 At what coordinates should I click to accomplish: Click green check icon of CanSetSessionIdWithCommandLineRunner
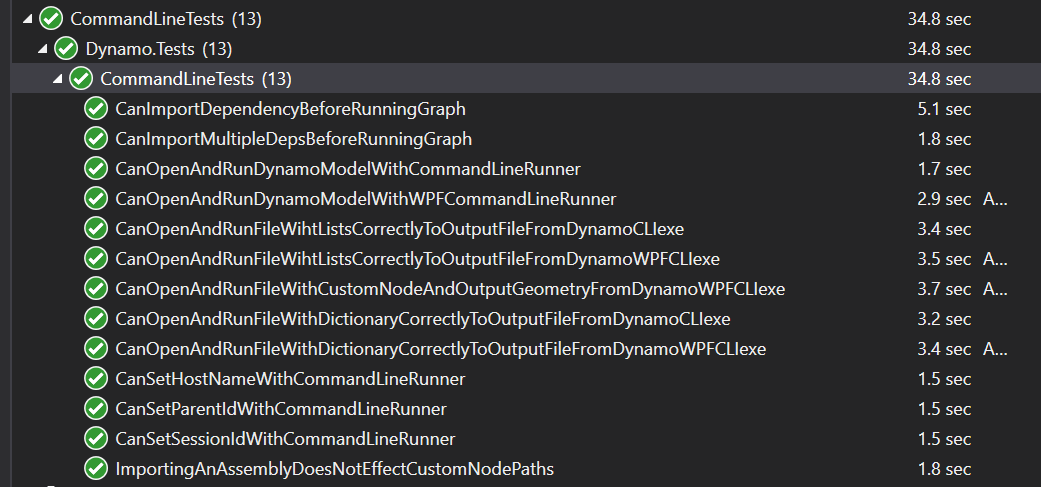click(96, 439)
